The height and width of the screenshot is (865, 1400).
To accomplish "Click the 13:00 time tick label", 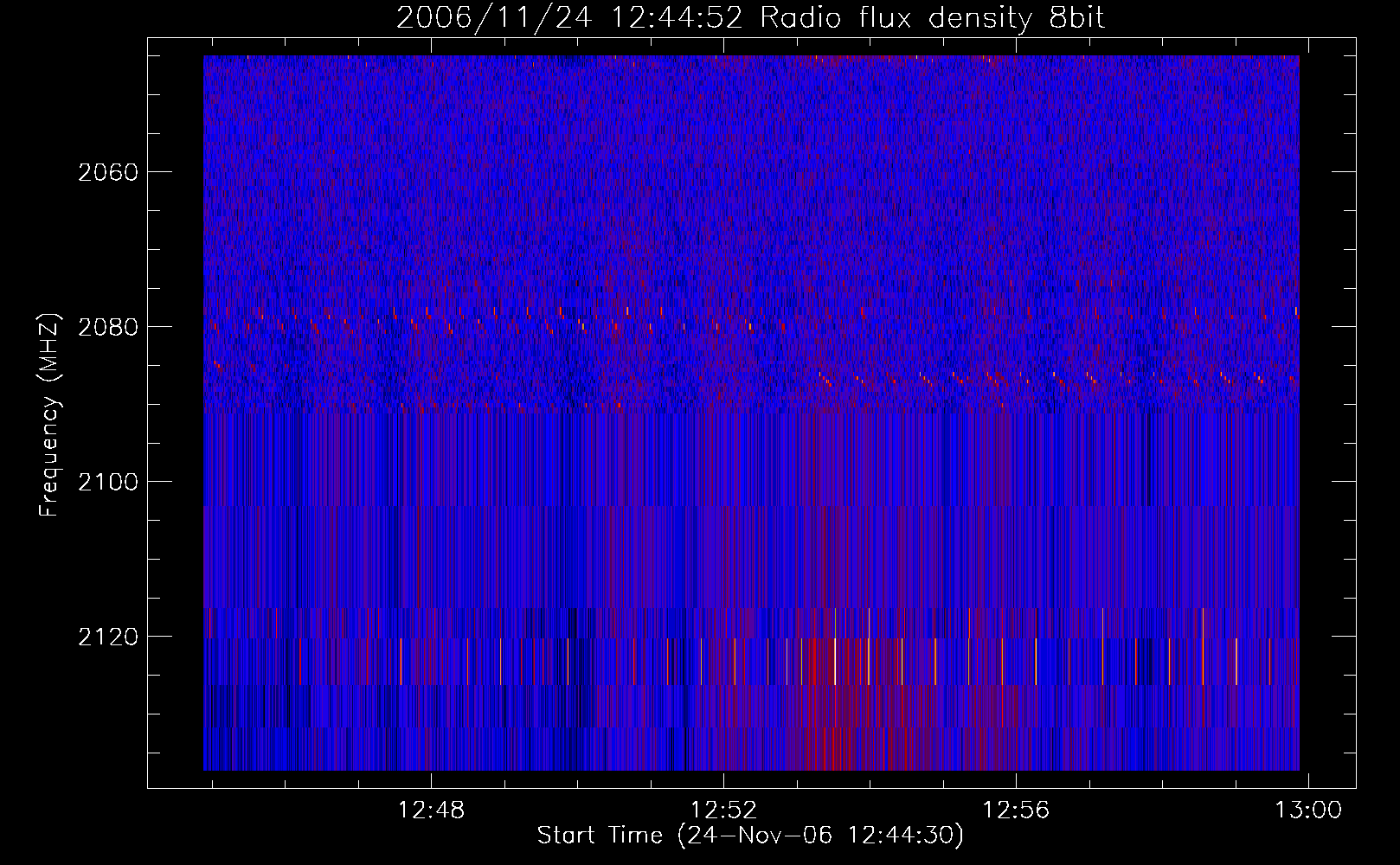I will pyautogui.click(x=1308, y=810).
